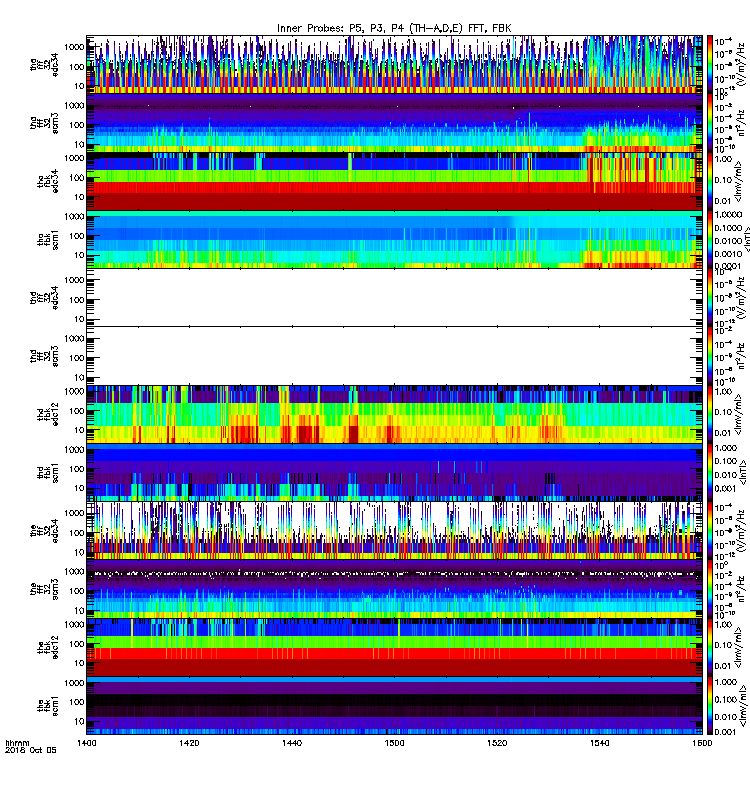
Task: Click inside the the fff 32 edc34 spectrogram
Action: pos(394,531)
